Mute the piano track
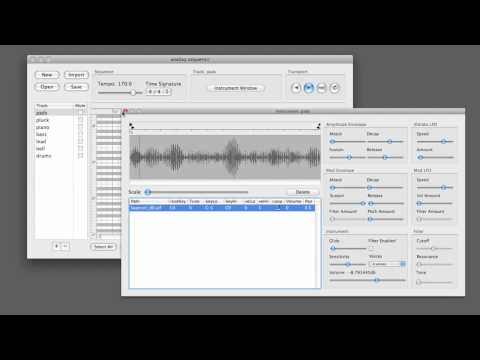The height and width of the screenshot is (360, 480). (x=80, y=127)
